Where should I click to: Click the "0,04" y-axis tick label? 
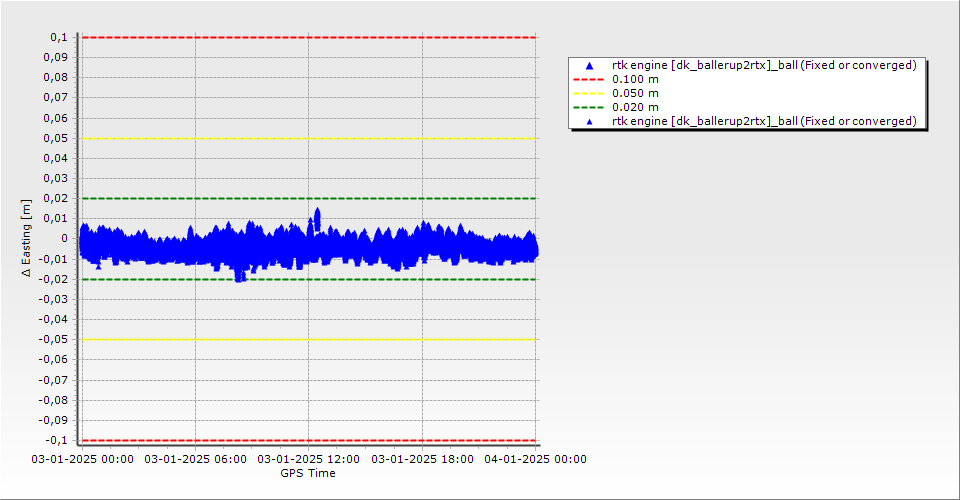56,159
